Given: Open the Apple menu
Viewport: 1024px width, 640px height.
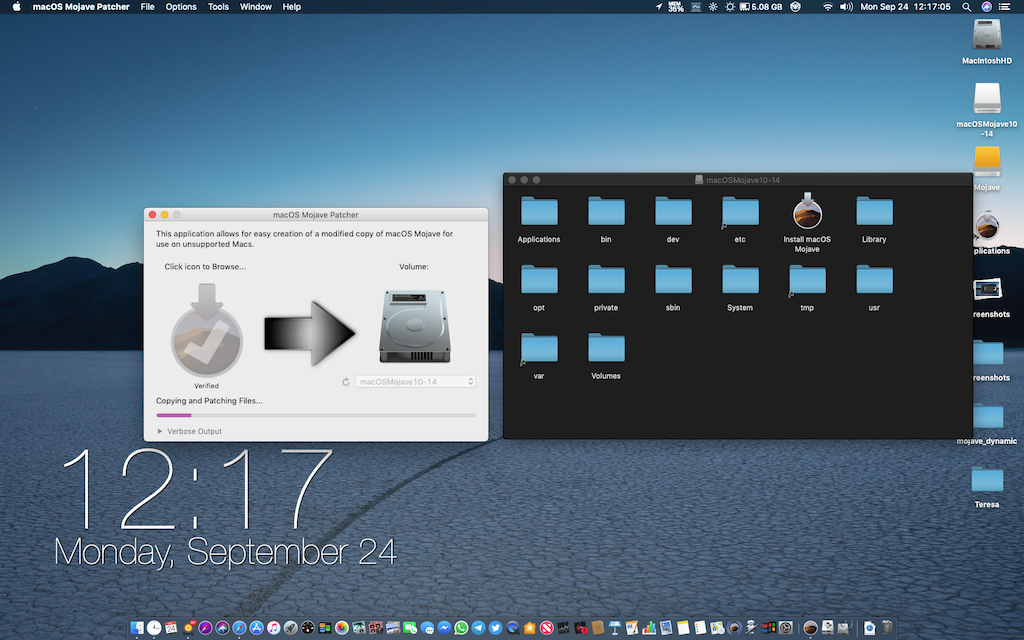Looking at the screenshot, I should click(x=16, y=7).
